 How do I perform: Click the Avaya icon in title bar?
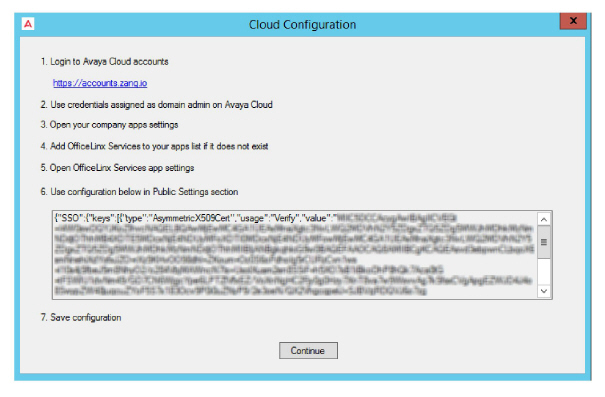click(x=28, y=24)
